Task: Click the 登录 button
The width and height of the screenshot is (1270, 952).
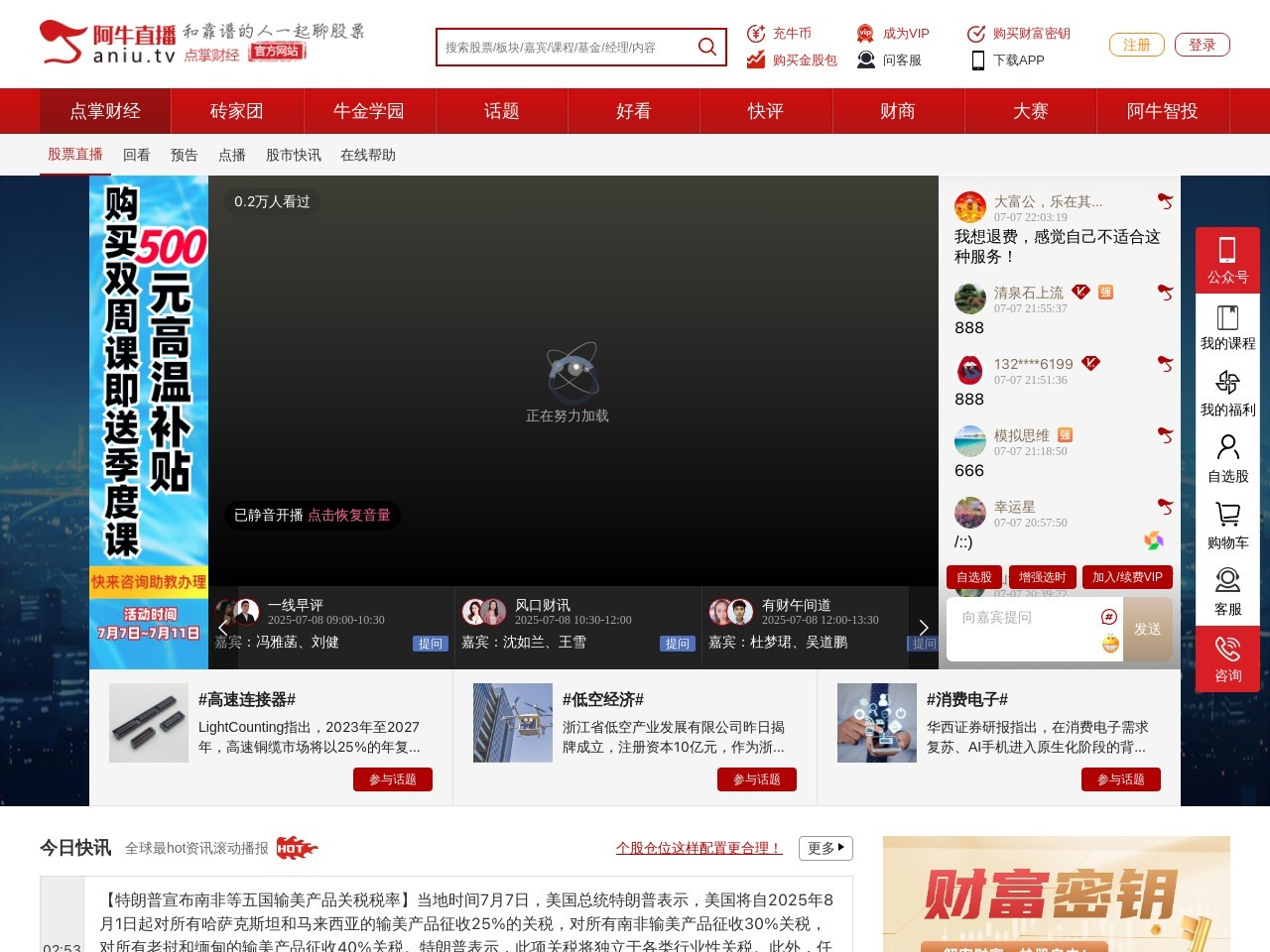Action: coord(1203,45)
